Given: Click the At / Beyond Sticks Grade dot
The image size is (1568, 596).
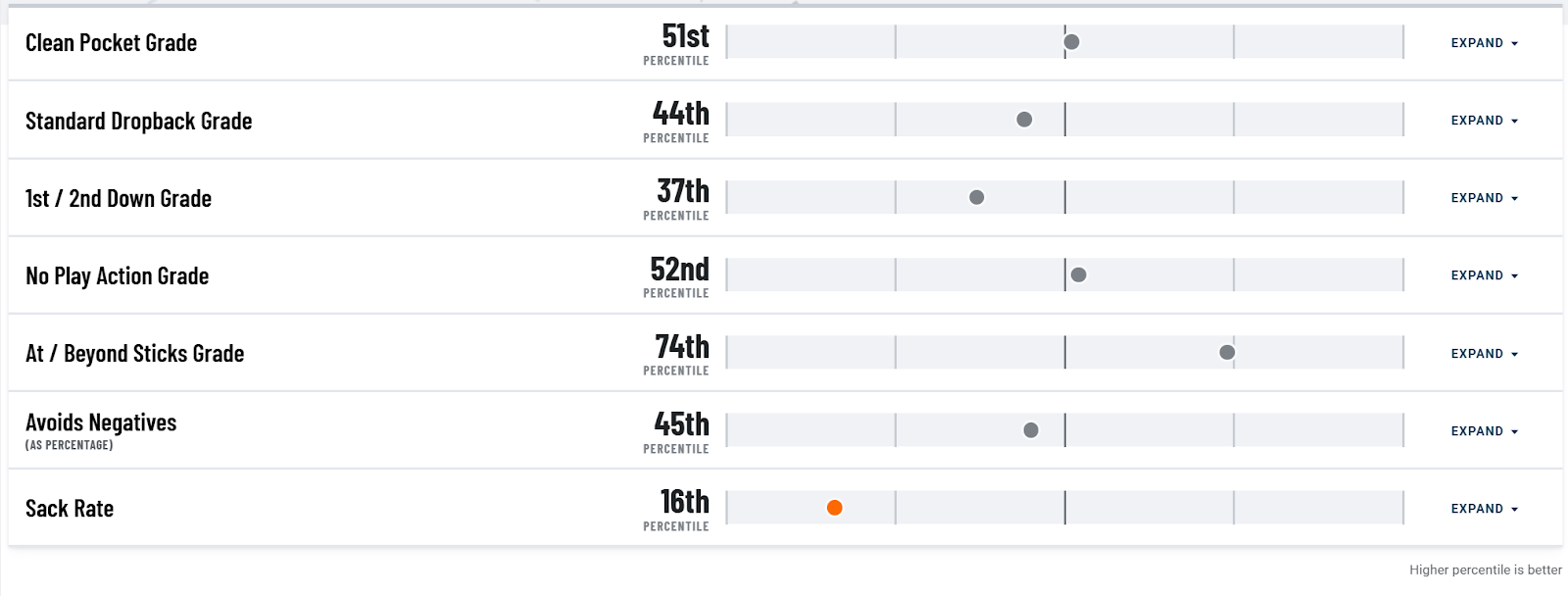Looking at the screenshot, I should tap(1227, 353).
